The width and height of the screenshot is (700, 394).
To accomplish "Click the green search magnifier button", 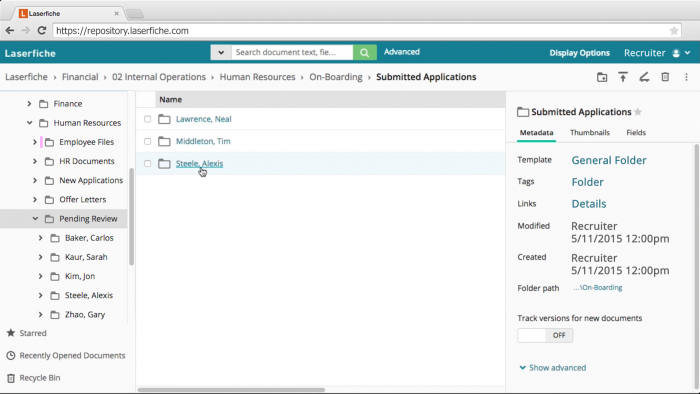I will pyautogui.click(x=364, y=52).
